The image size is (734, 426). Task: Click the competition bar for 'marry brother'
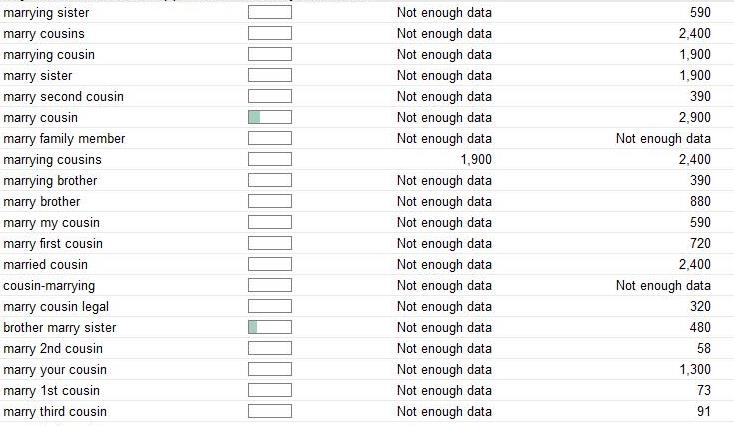click(x=270, y=201)
